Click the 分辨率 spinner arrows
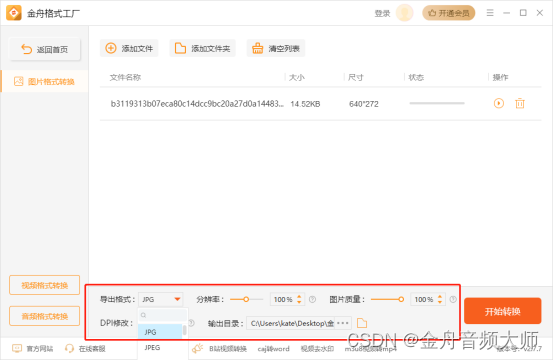 click(299, 299)
